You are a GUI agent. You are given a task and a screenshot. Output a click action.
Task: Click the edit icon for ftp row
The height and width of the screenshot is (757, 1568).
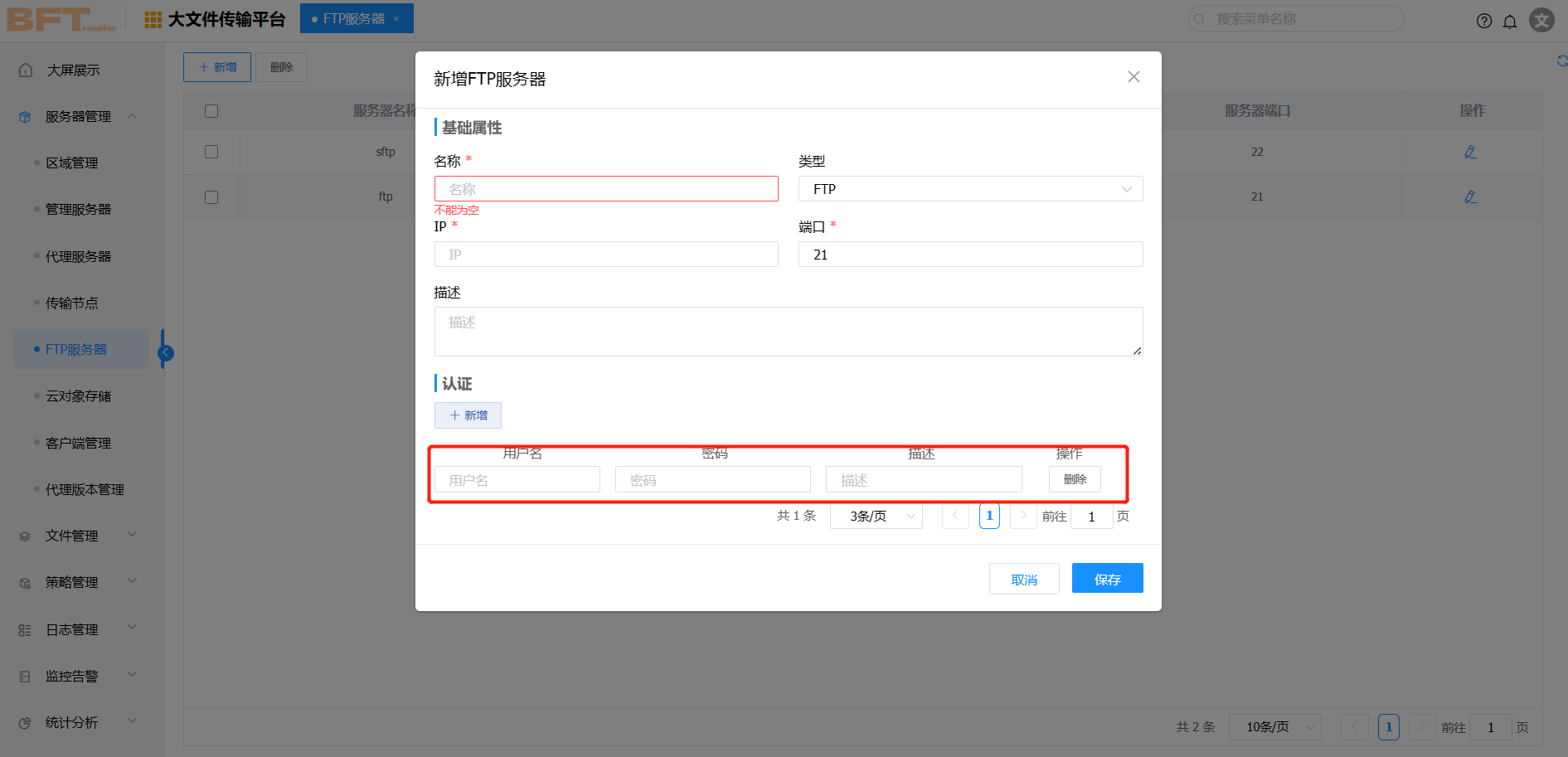(1470, 197)
